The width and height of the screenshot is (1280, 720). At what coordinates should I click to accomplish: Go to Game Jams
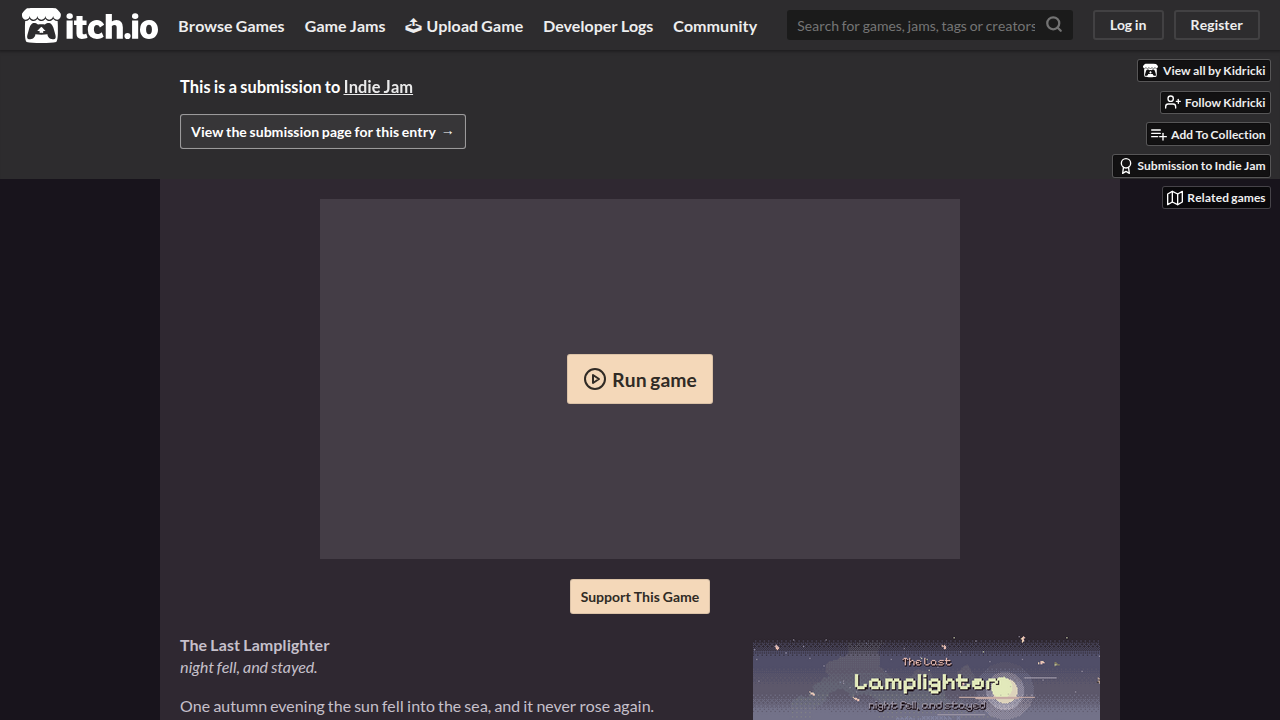point(345,26)
